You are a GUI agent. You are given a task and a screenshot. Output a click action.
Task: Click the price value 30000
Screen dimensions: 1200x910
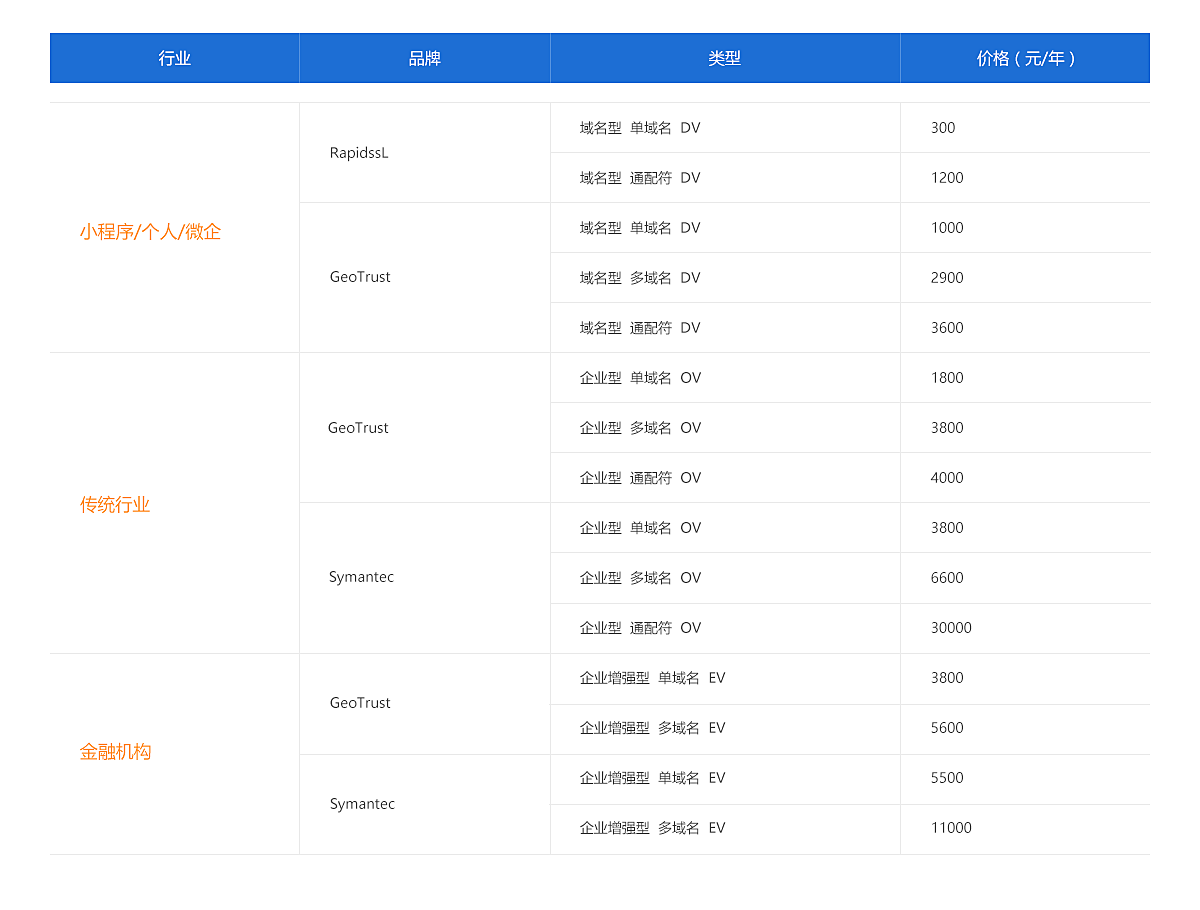click(x=951, y=628)
